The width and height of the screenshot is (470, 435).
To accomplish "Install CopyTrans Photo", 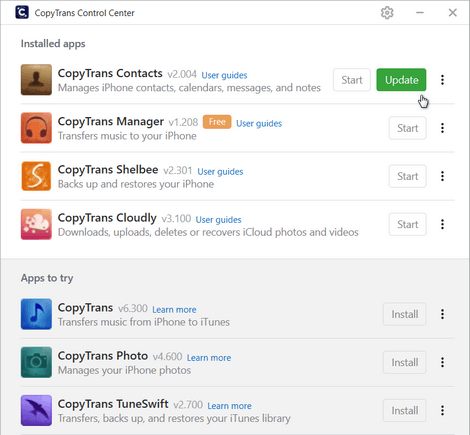I will 405,362.
